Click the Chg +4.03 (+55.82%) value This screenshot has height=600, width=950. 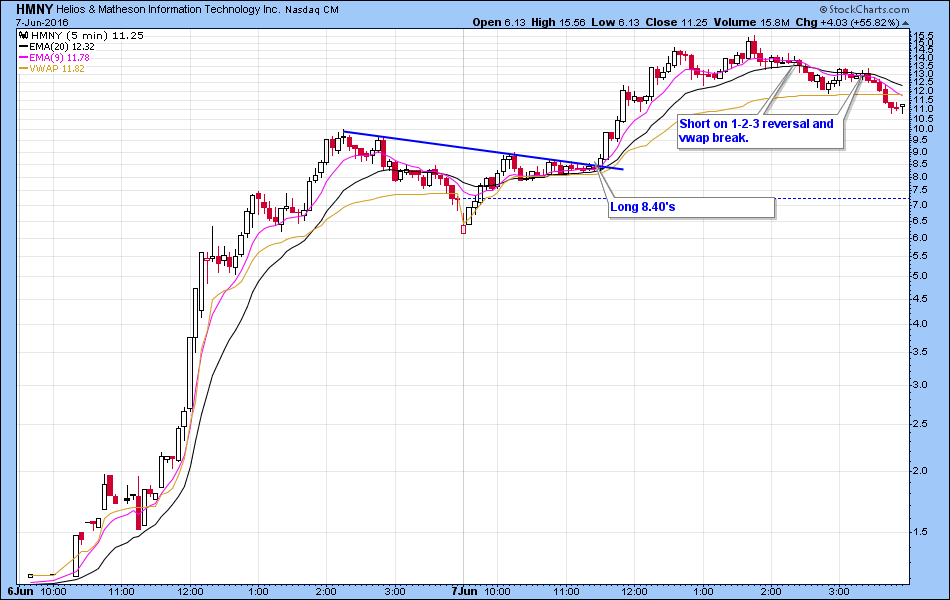pos(848,22)
